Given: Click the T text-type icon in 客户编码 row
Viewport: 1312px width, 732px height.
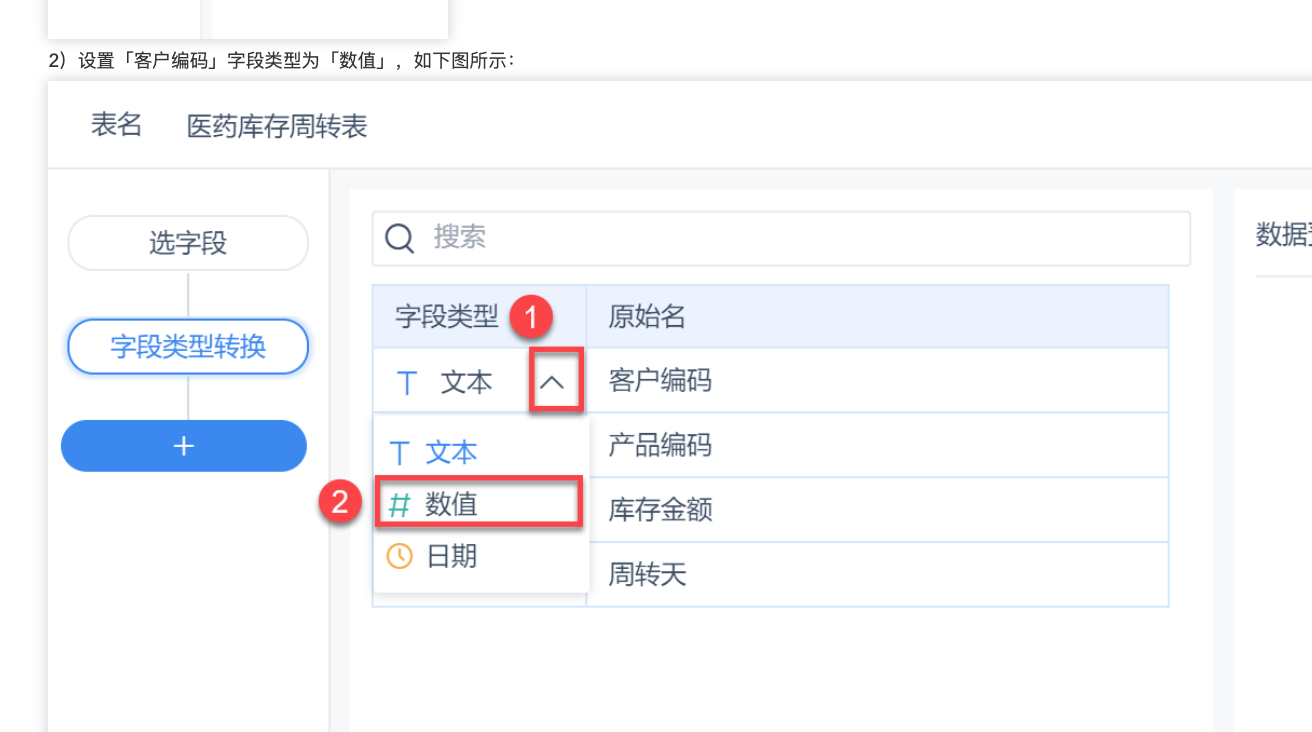Looking at the screenshot, I should pyautogui.click(x=406, y=382).
